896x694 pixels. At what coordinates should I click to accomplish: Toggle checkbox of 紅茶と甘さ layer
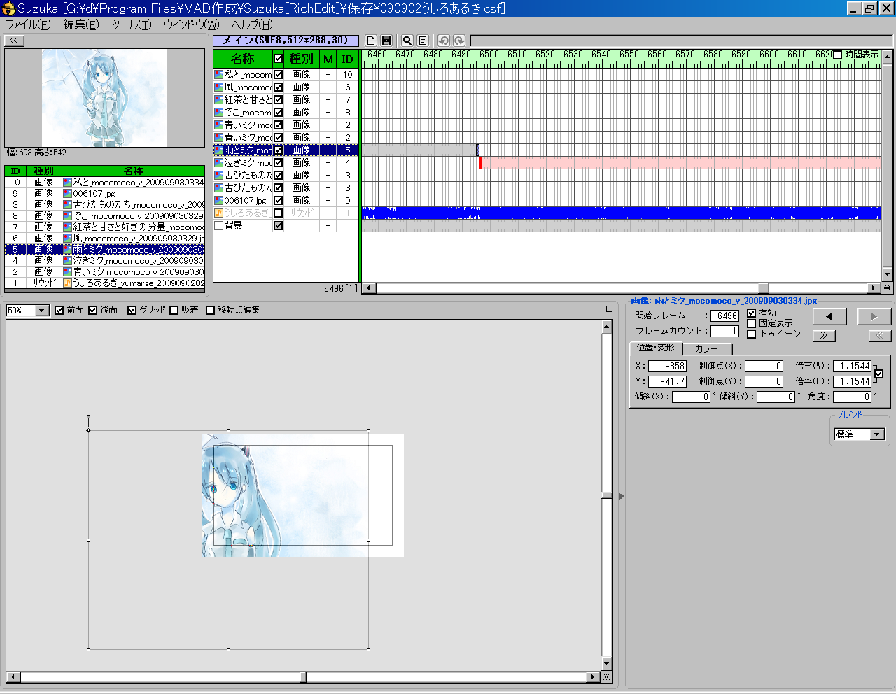(x=278, y=99)
